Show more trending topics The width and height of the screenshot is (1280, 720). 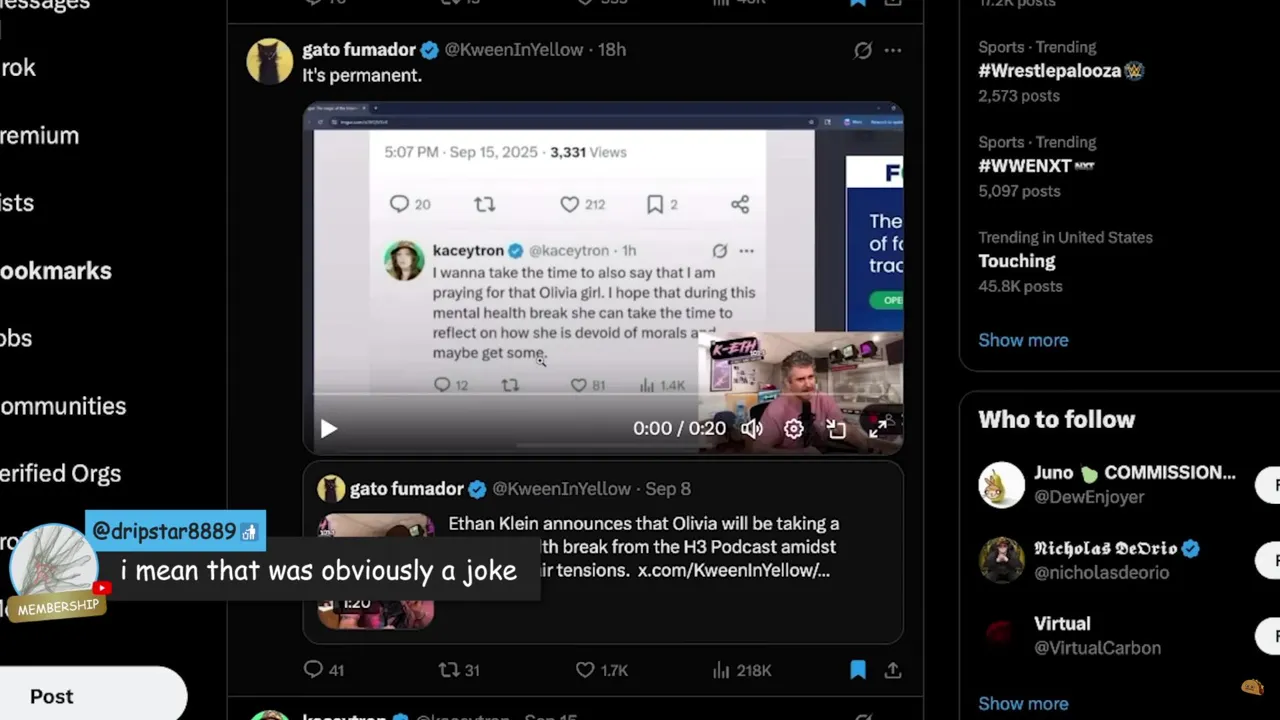(1023, 340)
